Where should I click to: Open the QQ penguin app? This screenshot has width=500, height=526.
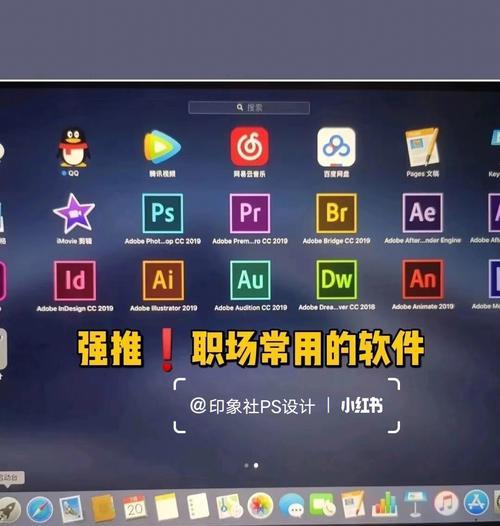point(73,148)
